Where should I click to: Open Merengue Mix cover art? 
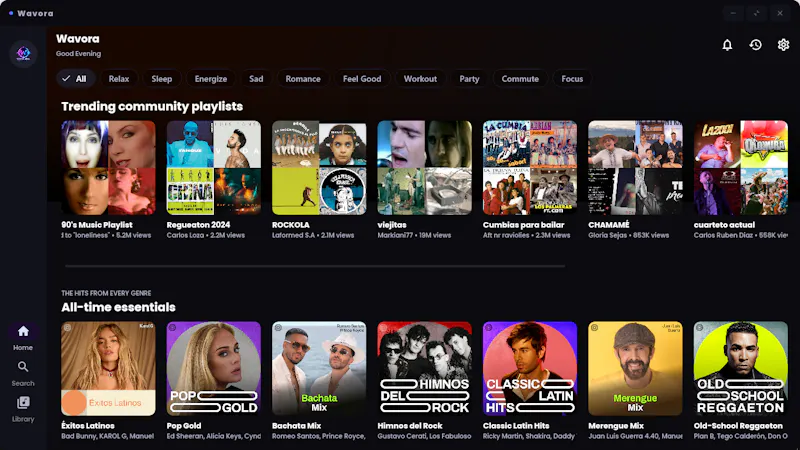[x=635, y=368]
